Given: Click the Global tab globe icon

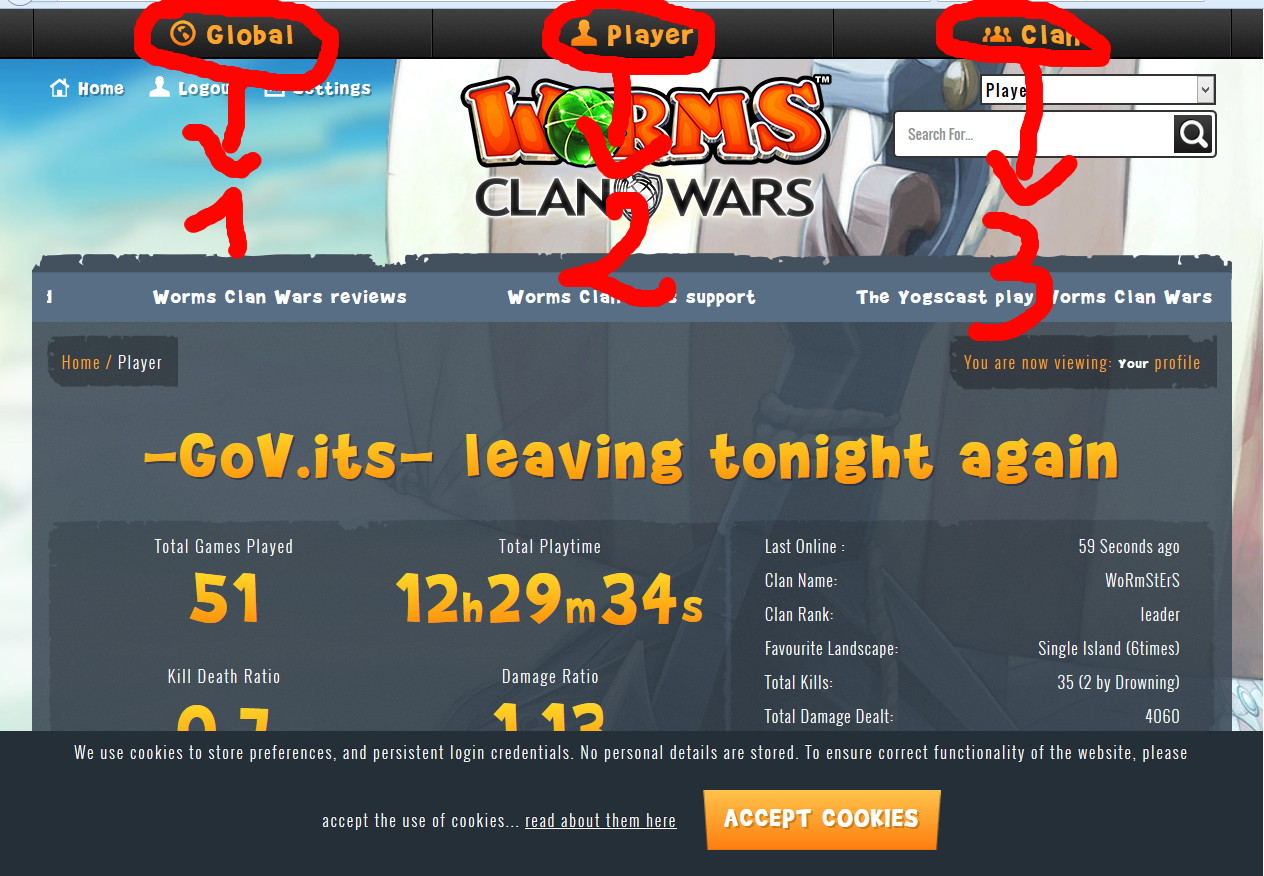Looking at the screenshot, I should pos(182,34).
